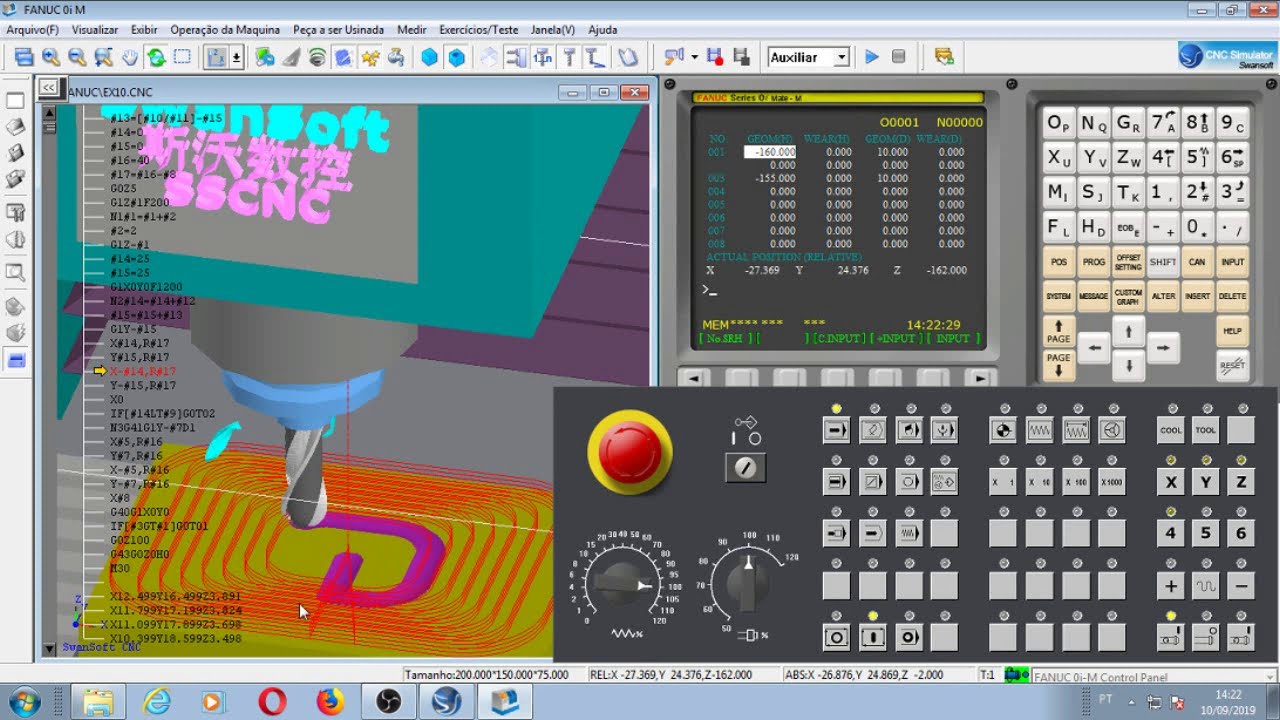1280x720 pixels.
Task: Expand the view mode dropdown arrow
Action: click(x=237, y=57)
